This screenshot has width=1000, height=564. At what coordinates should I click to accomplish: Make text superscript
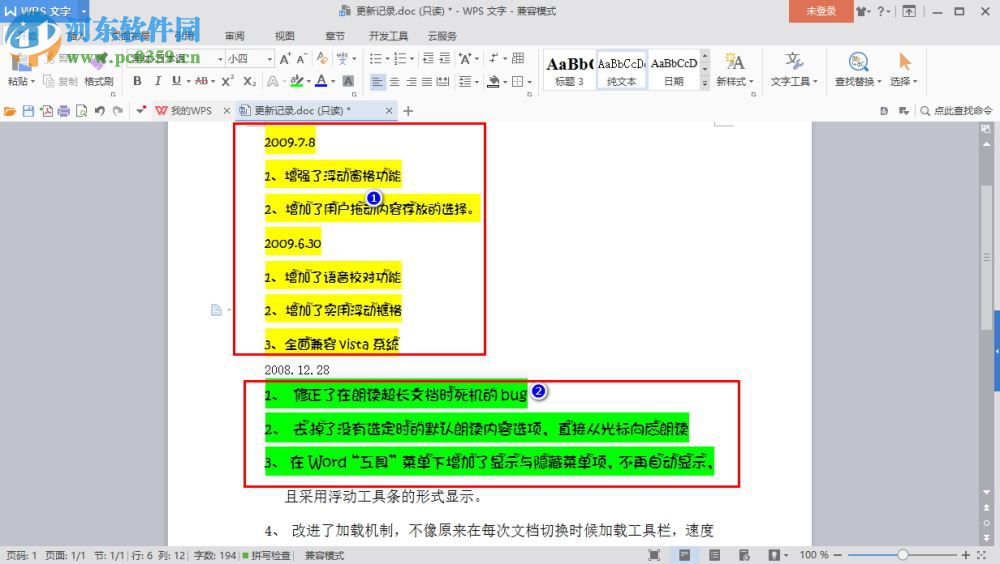tap(227, 81)
